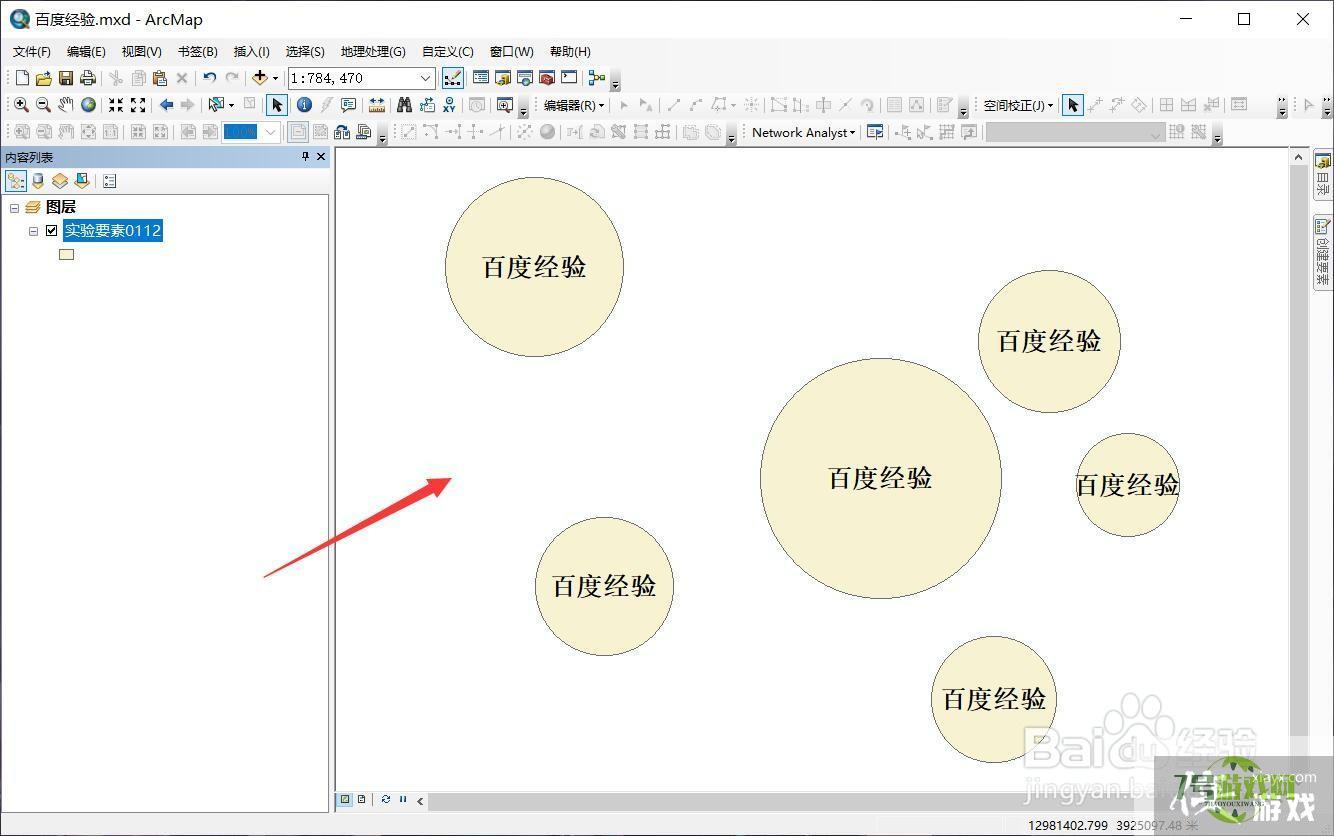Open the Network Analyst dropdown menu
This screenshot has width=1334, height=836.
[x=803, y=132]
